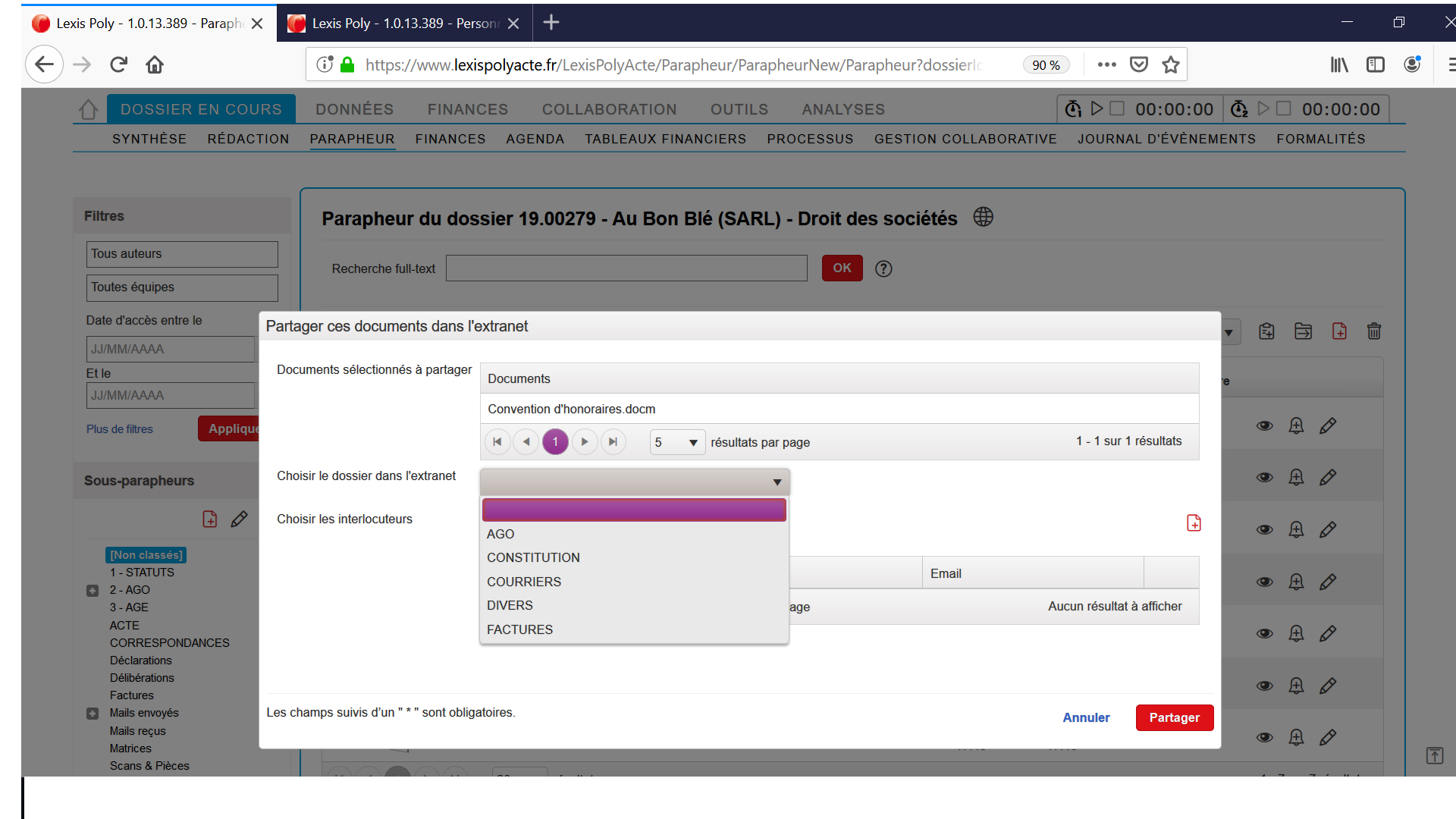Click the bell icon in first document row
This screenshot has height=819, width=1456.
click(1297, 426)
